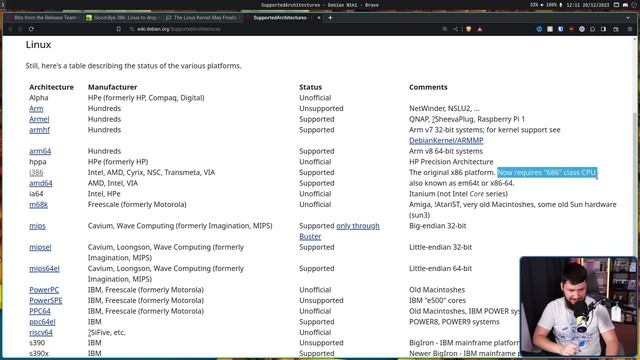Image resolution: width=640 pixels, height=360 pixels.
Task: Open the Arm architecture link
Action: 36,109
